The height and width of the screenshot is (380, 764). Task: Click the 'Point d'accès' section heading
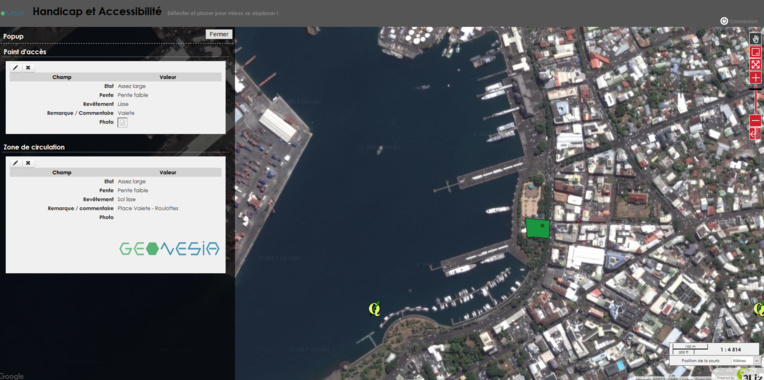coord(25,52)
